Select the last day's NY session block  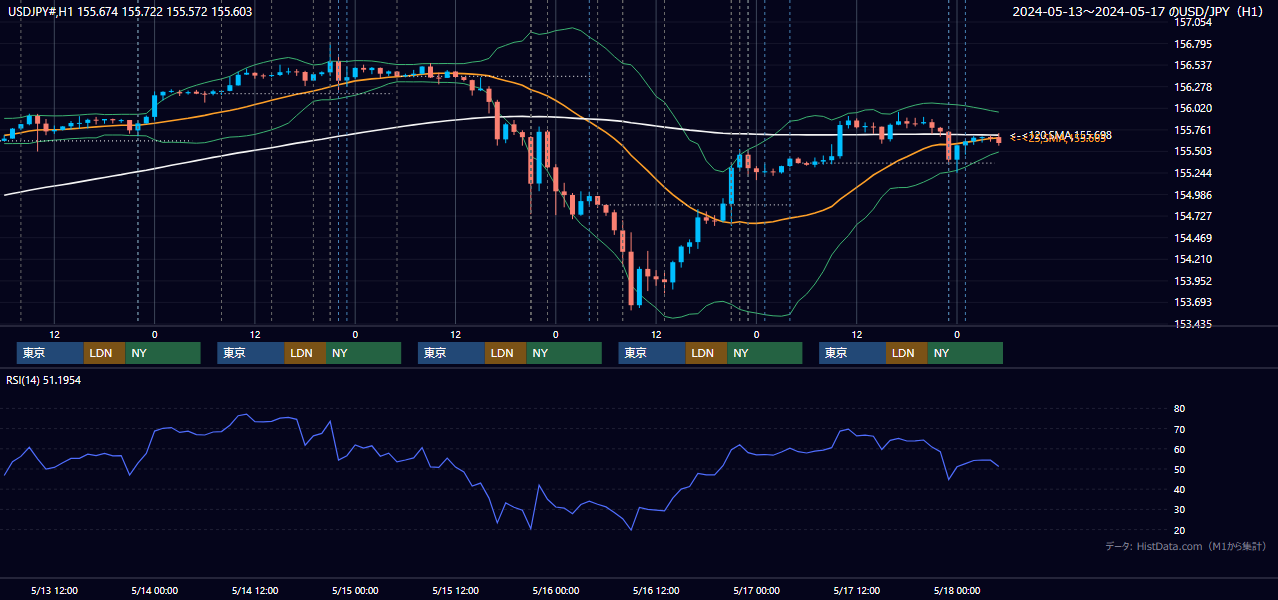click(x=965, y=353)
